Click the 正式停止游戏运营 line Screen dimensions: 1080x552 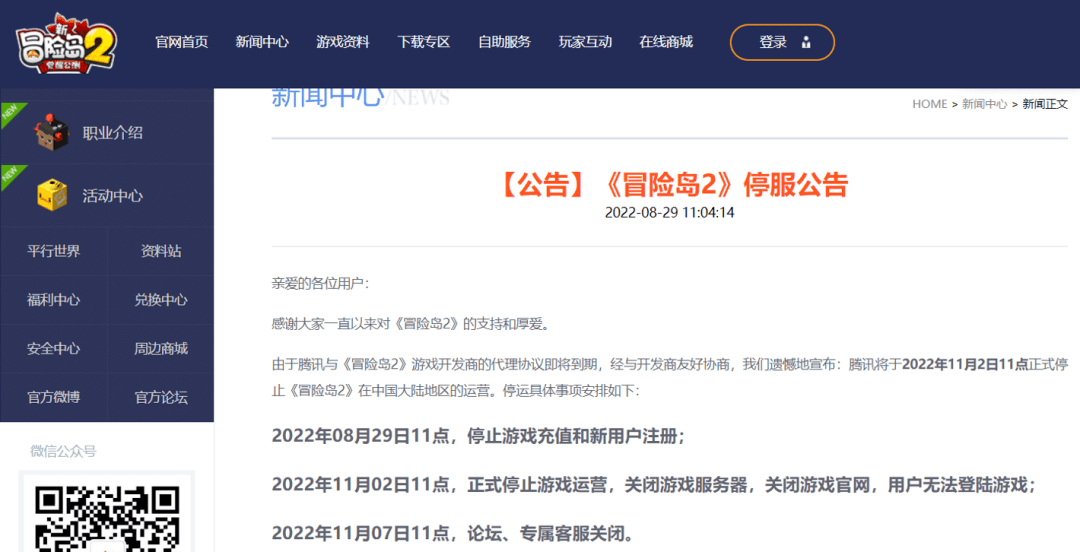(x=654, y=485)
